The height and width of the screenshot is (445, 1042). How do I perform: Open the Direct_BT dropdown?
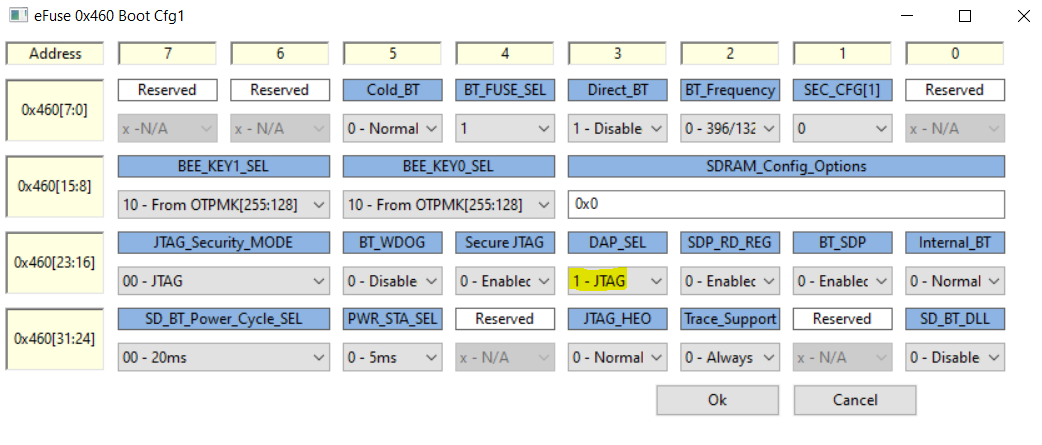point(616,128)
